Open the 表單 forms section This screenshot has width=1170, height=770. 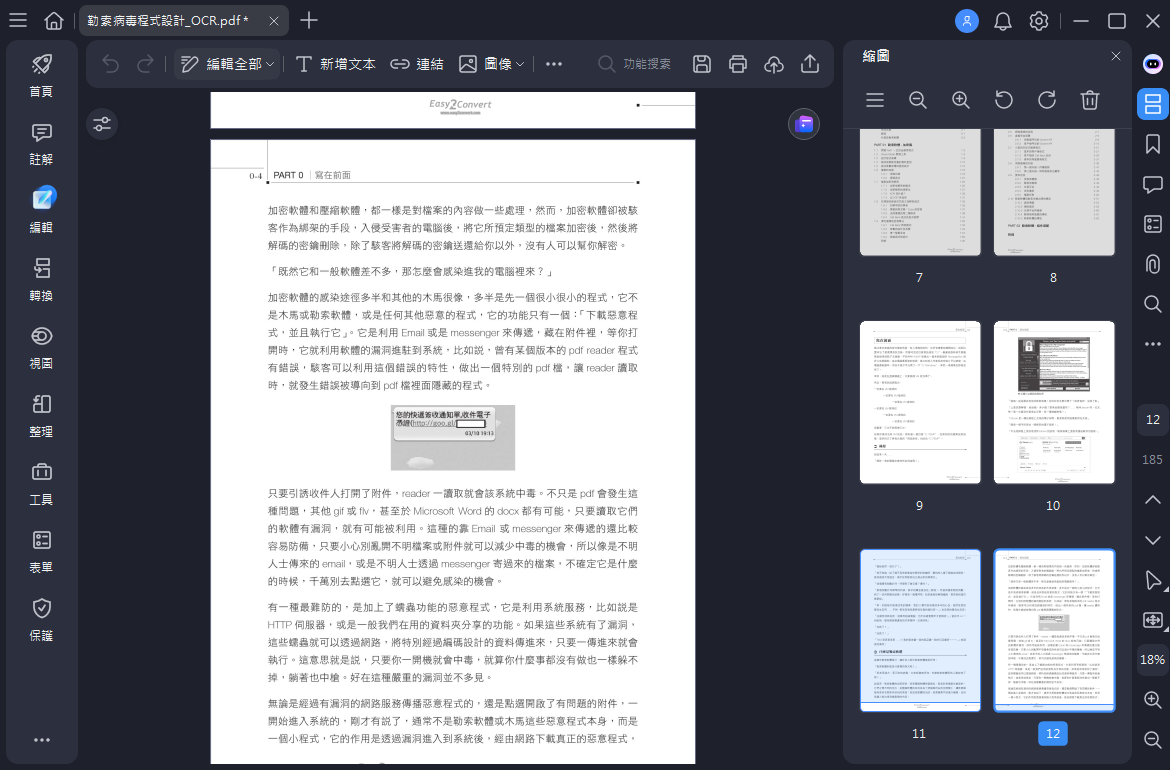coord(41,552)
